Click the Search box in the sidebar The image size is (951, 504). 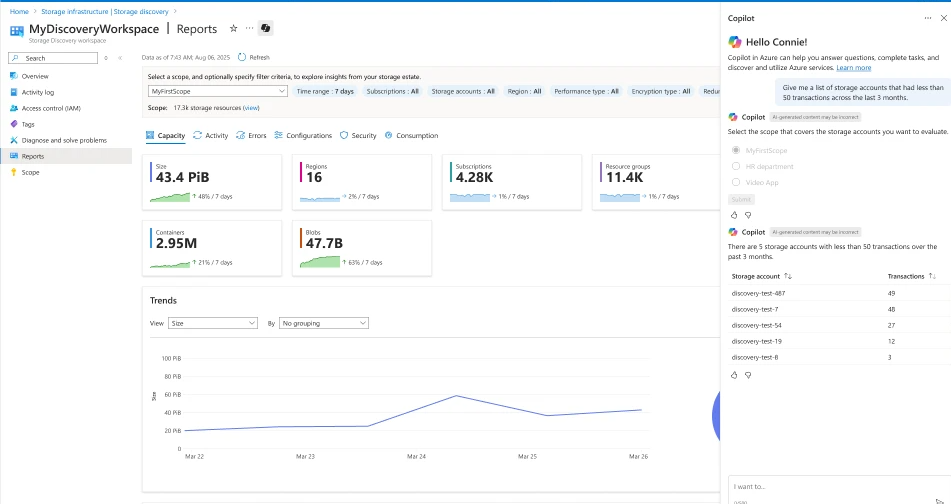(53, 58)
